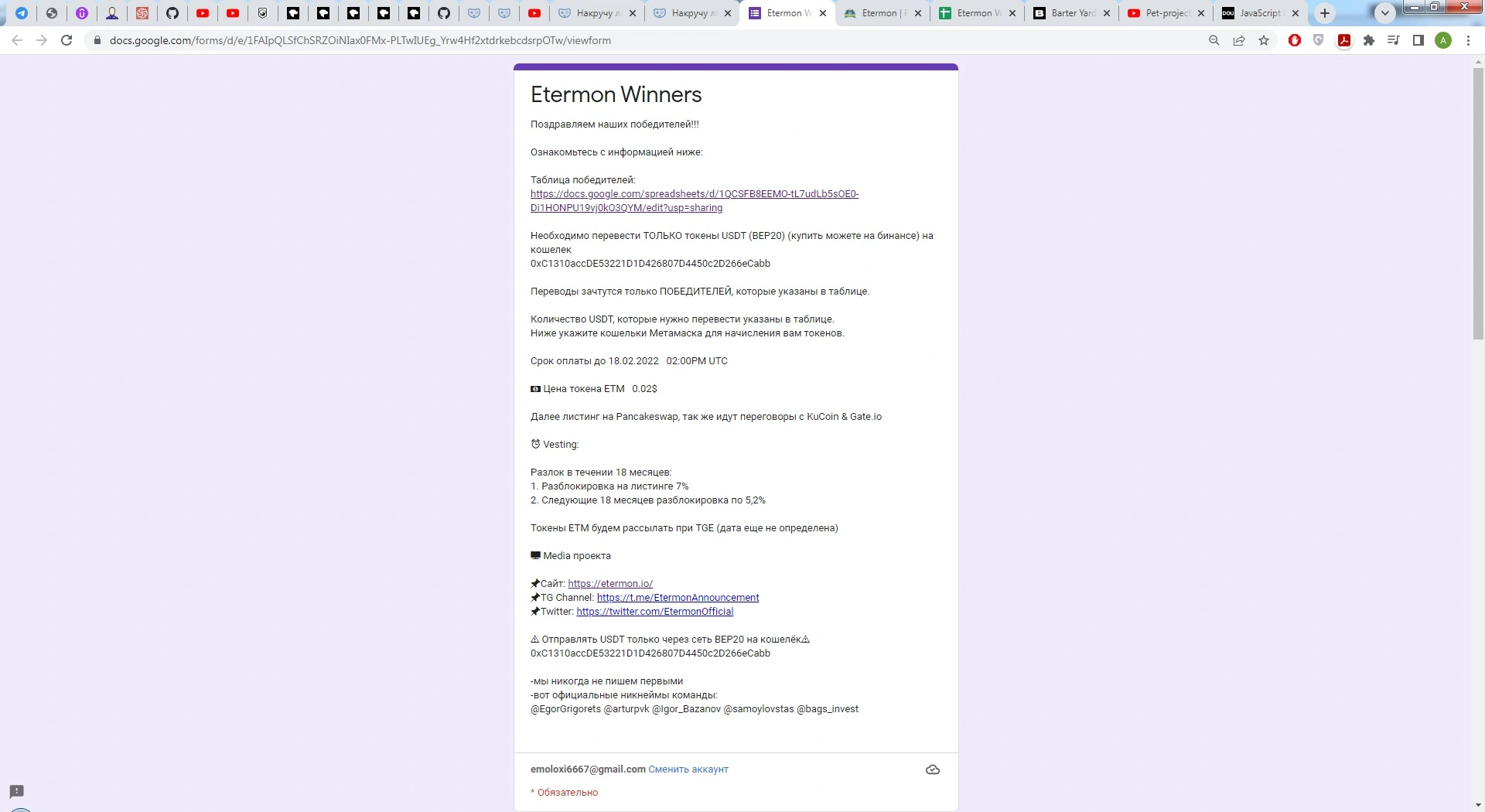Click the Vesting heading text

pyautogui.click(x=555, y=445)
